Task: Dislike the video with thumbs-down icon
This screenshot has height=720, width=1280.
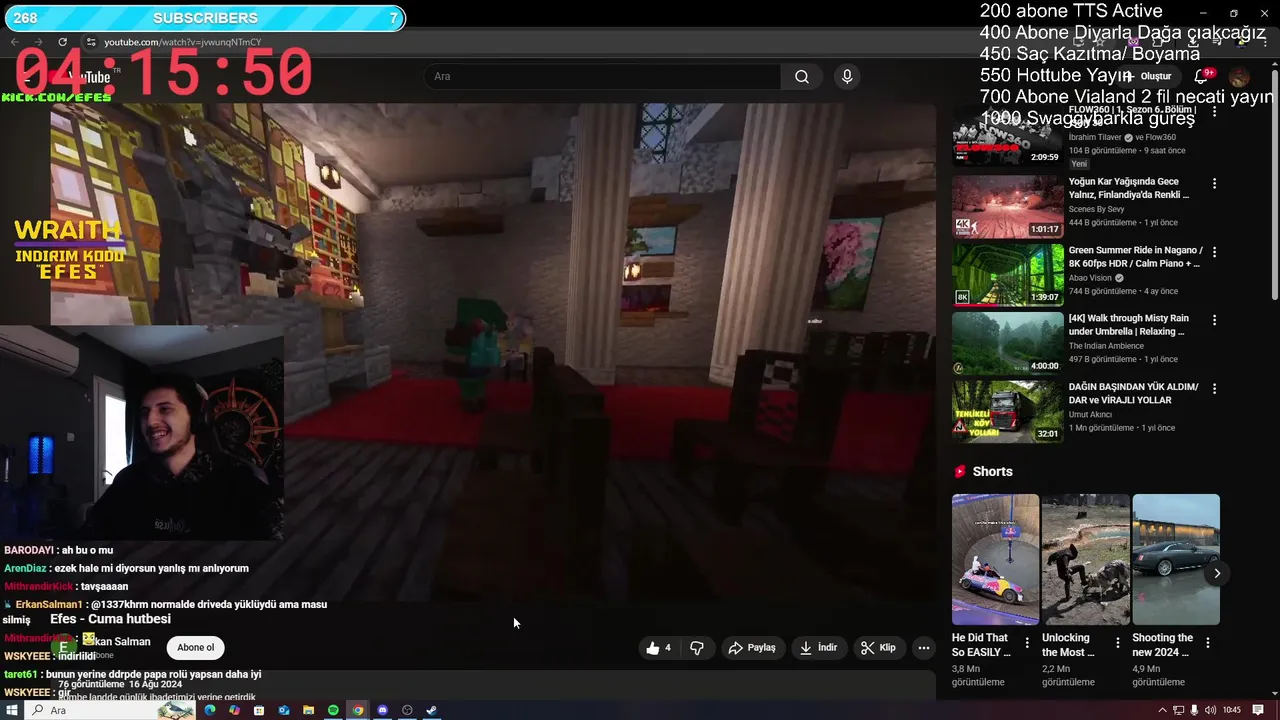Action: point(697,648)
